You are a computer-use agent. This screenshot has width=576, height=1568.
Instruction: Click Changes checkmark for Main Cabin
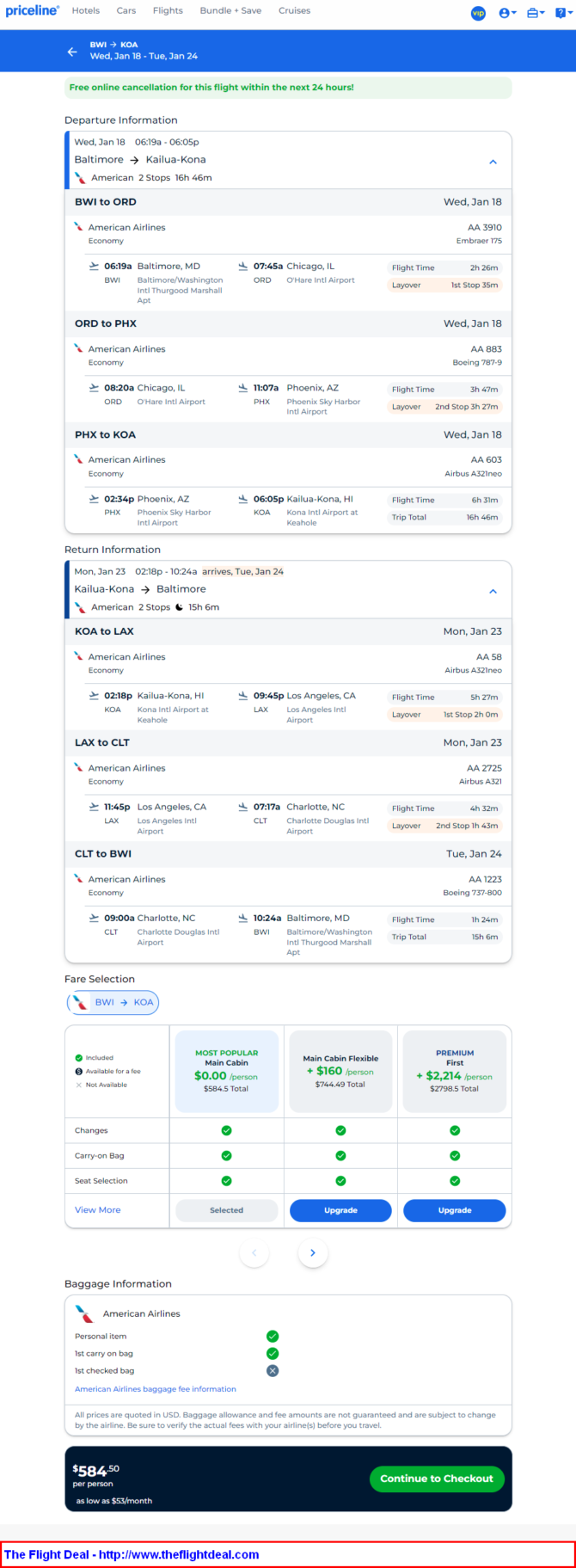pos(227,1130)
